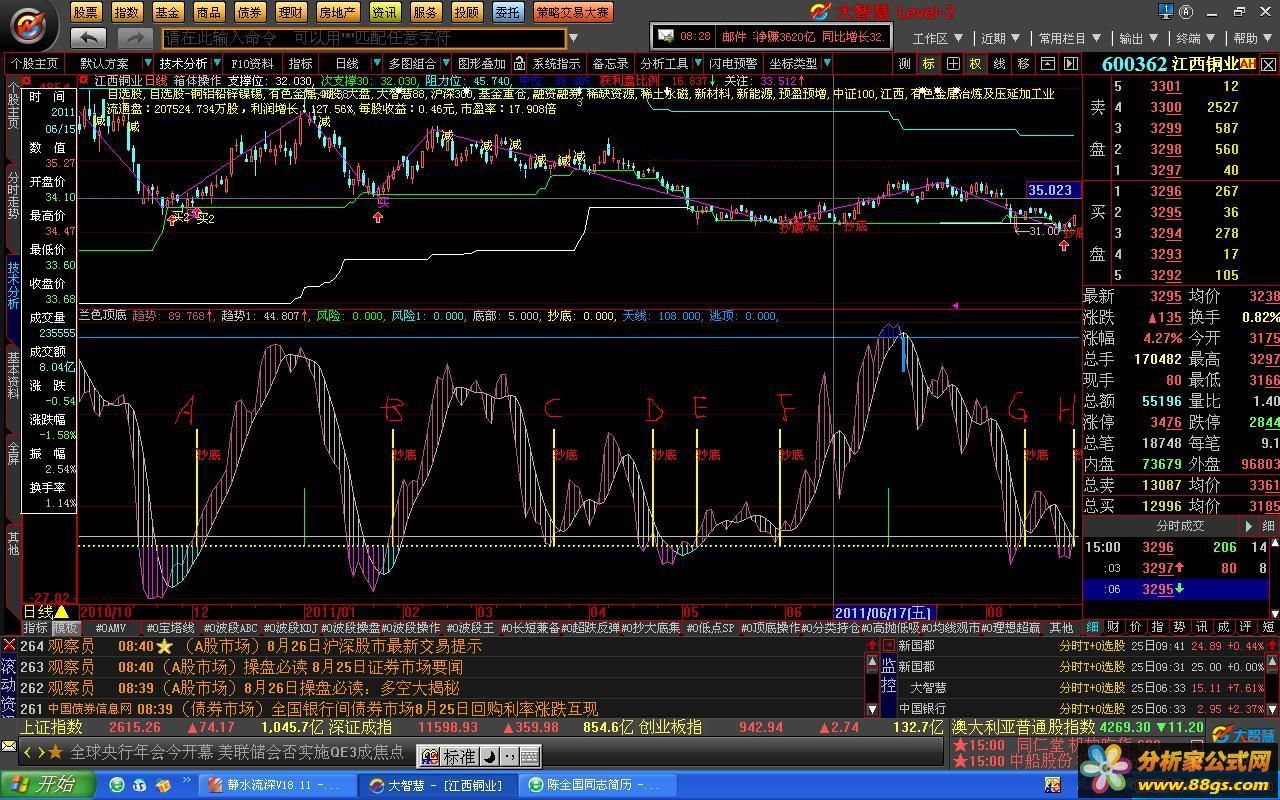Open the 基金 category button
The height and width of the screenshot is (800, 1280).
pos(167,13)
